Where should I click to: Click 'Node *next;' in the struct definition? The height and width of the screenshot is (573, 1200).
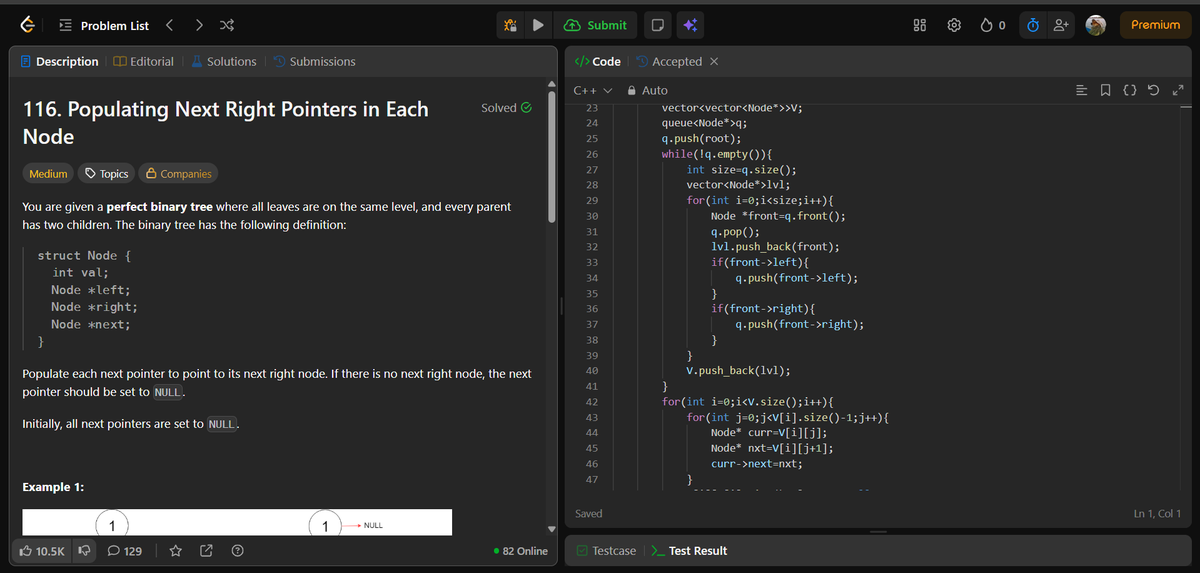click(x=91, y=324)
